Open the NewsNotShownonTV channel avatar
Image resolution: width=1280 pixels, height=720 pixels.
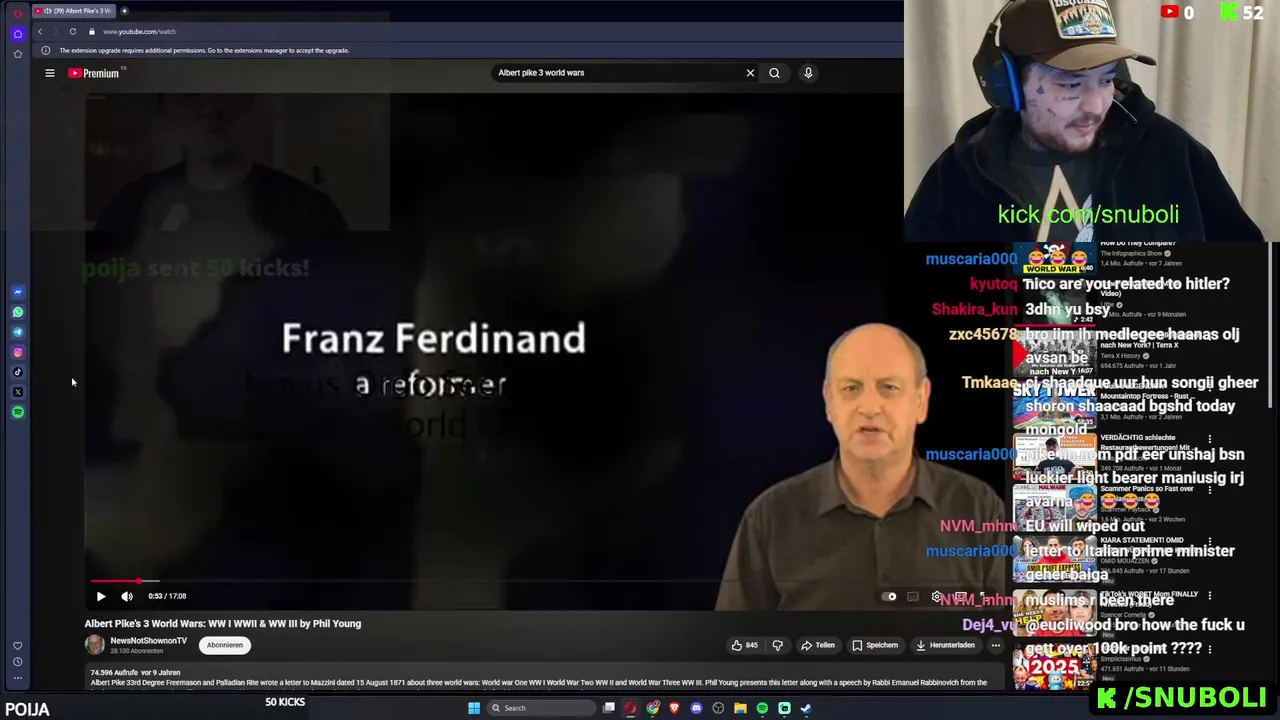(95, 645)
